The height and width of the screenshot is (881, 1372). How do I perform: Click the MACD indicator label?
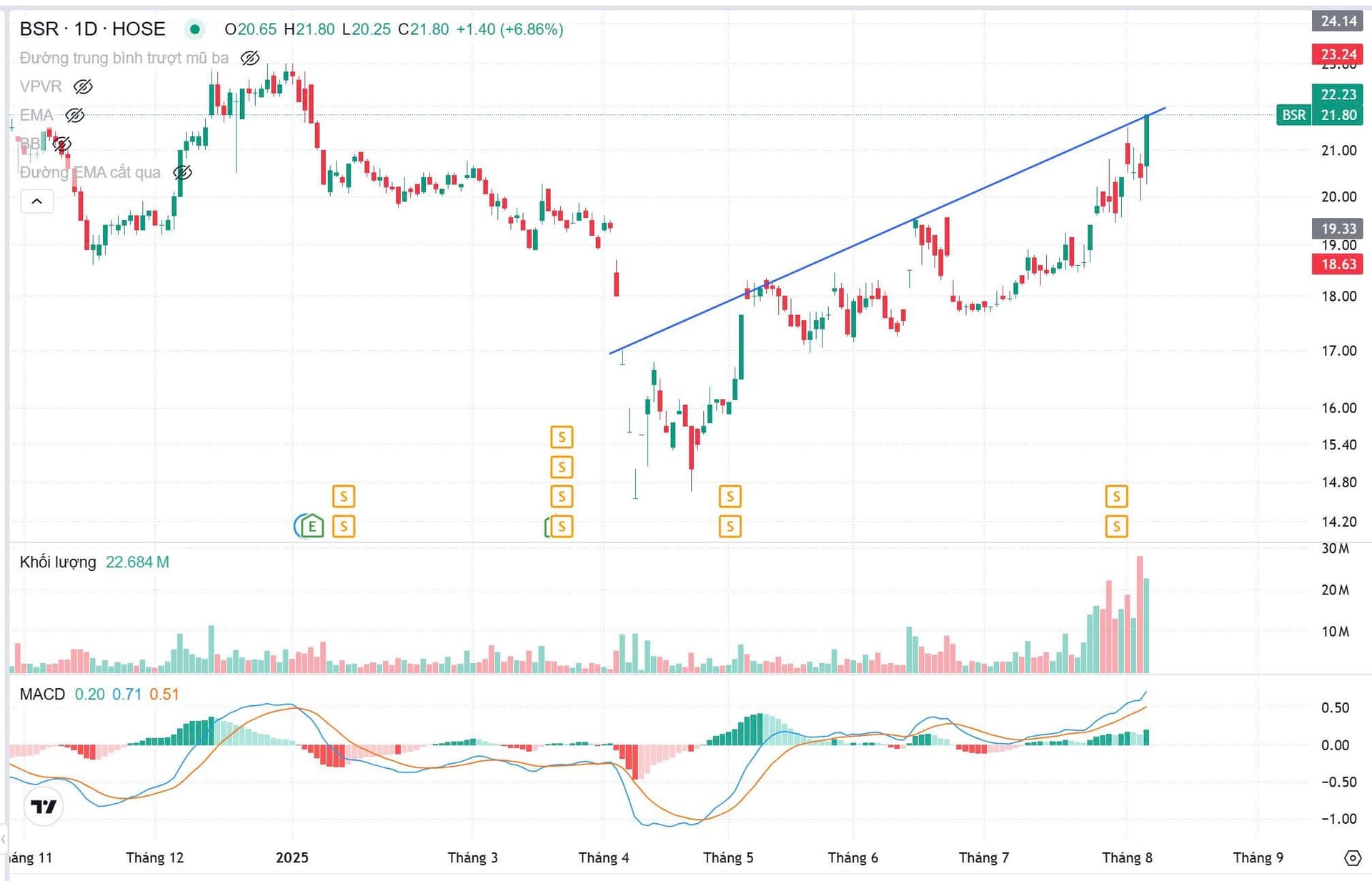(x=42, y=694)
